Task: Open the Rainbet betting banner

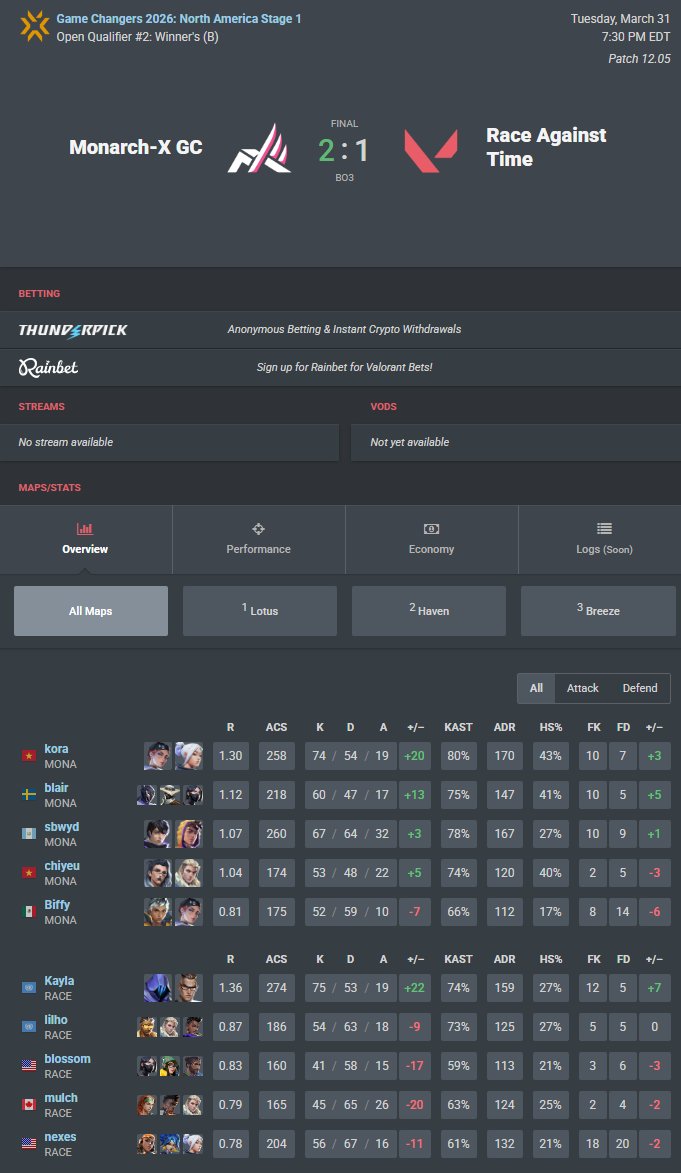Action: tap(340, 367)
